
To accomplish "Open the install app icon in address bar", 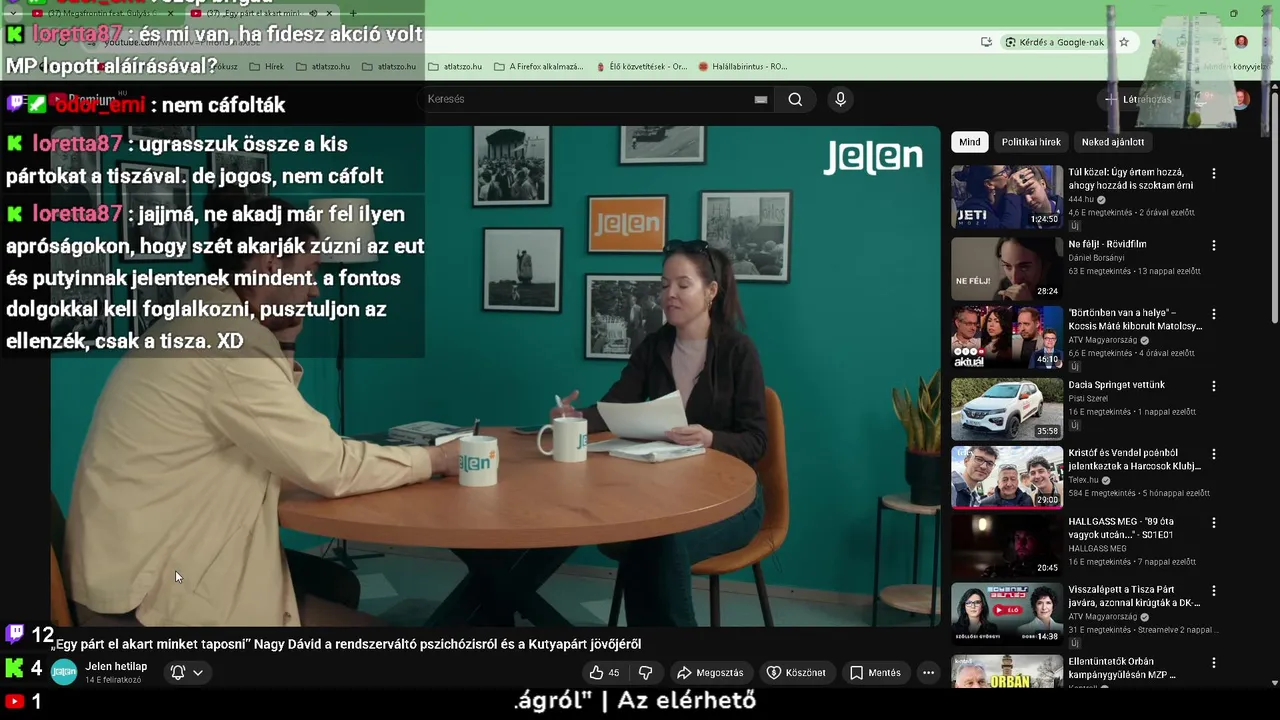I will [x=986, y=42].
